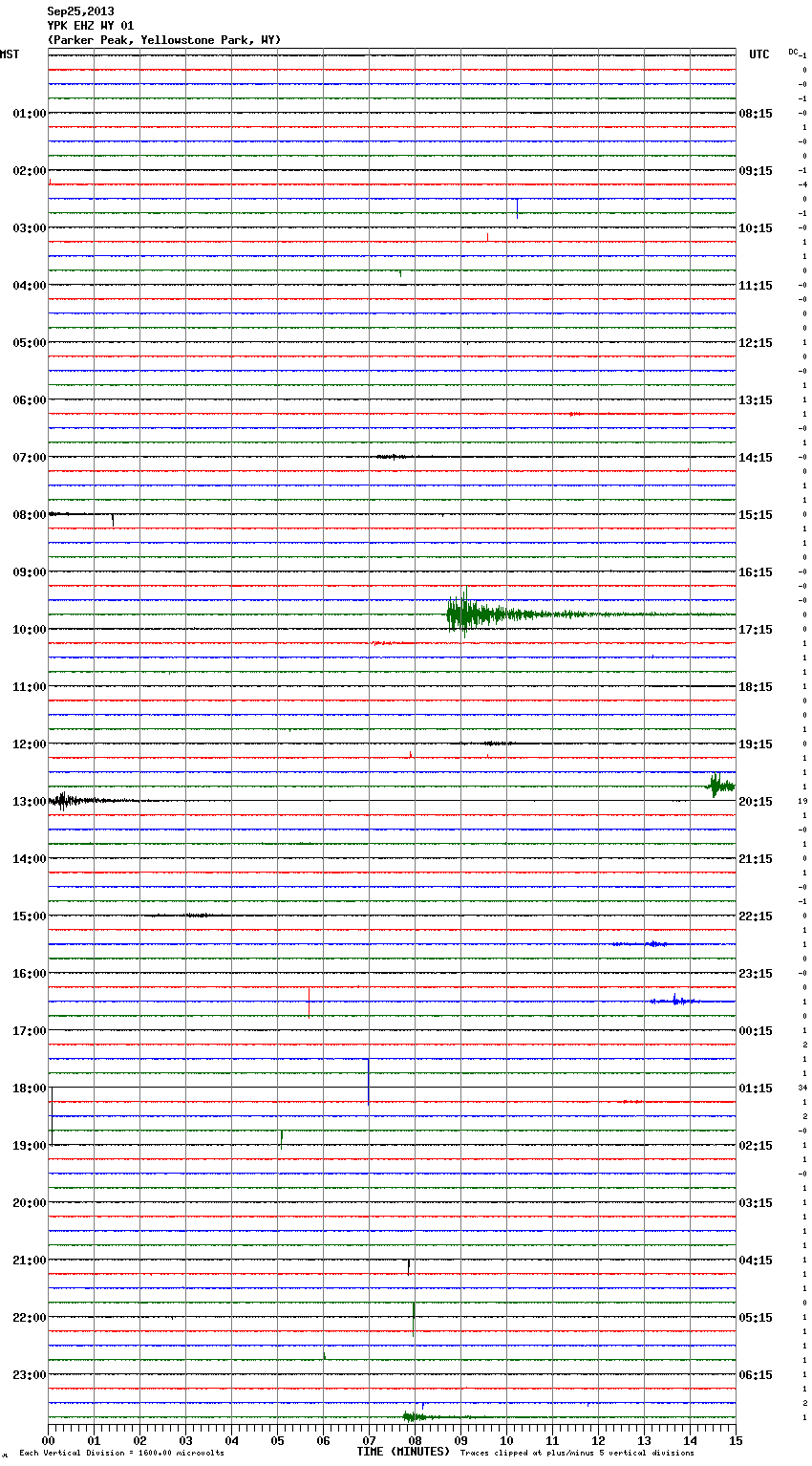This screenshot has width=812, height=1466.
Task: Click the 06:15 UTC time label
Action: (x=756, y=1375)
